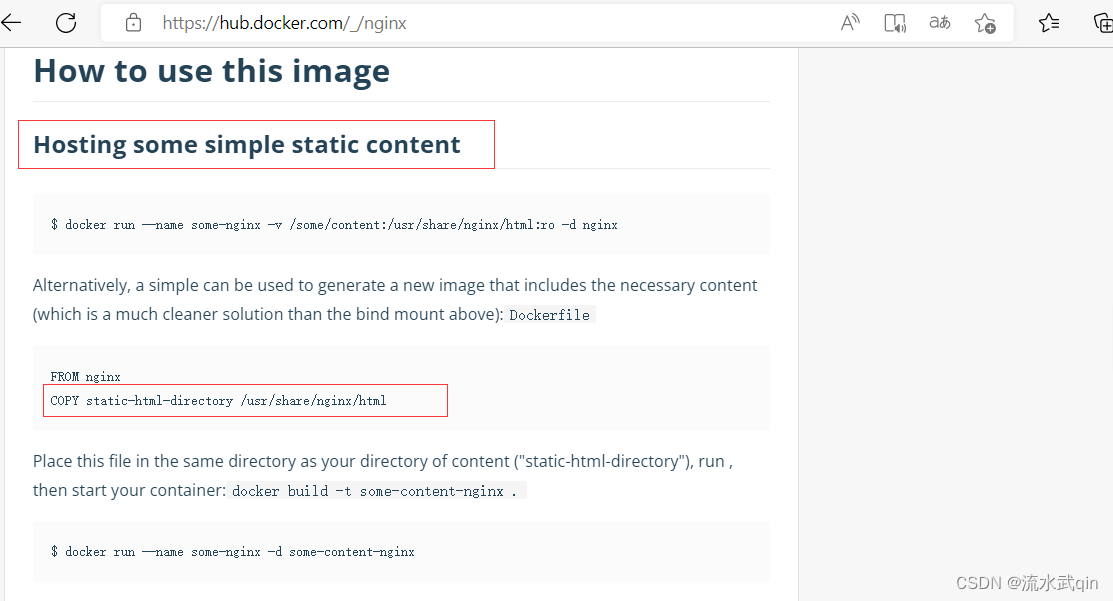
Task: Click the COPY static-html-directory line
Action: click(219, 401)
